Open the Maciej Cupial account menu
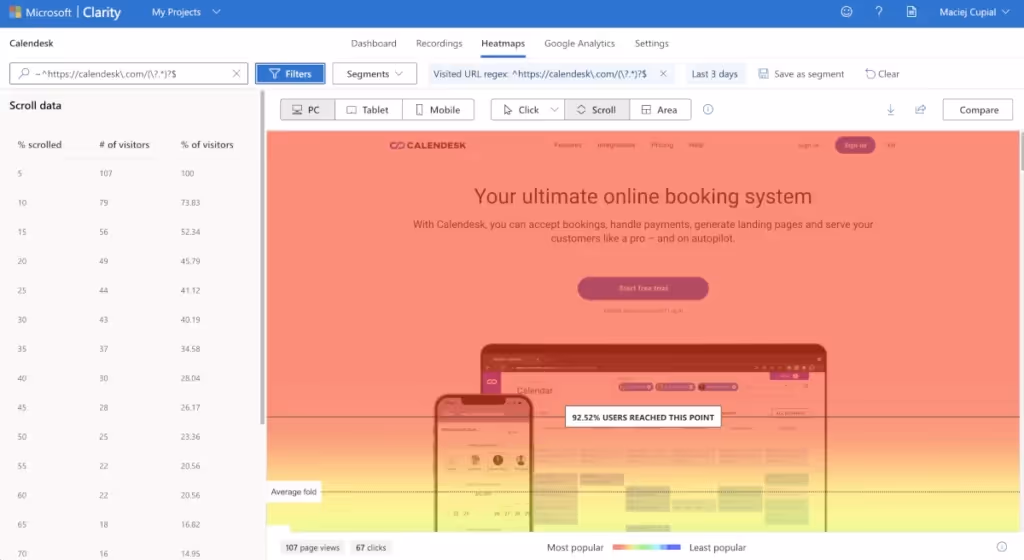This screenshot has height=560, width=1024. (x=974, y=12)
